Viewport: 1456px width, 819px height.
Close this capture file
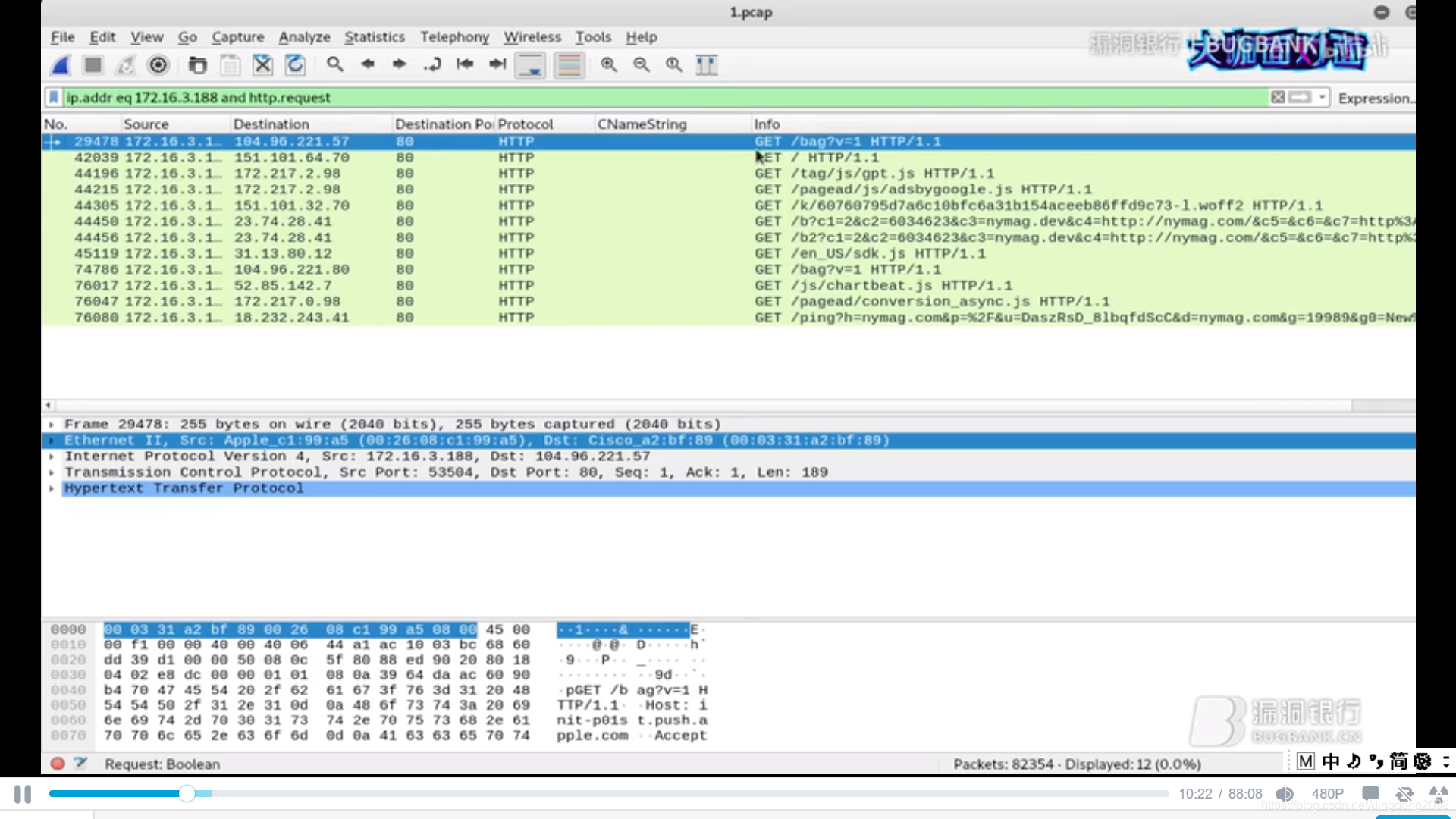(262, 65)
